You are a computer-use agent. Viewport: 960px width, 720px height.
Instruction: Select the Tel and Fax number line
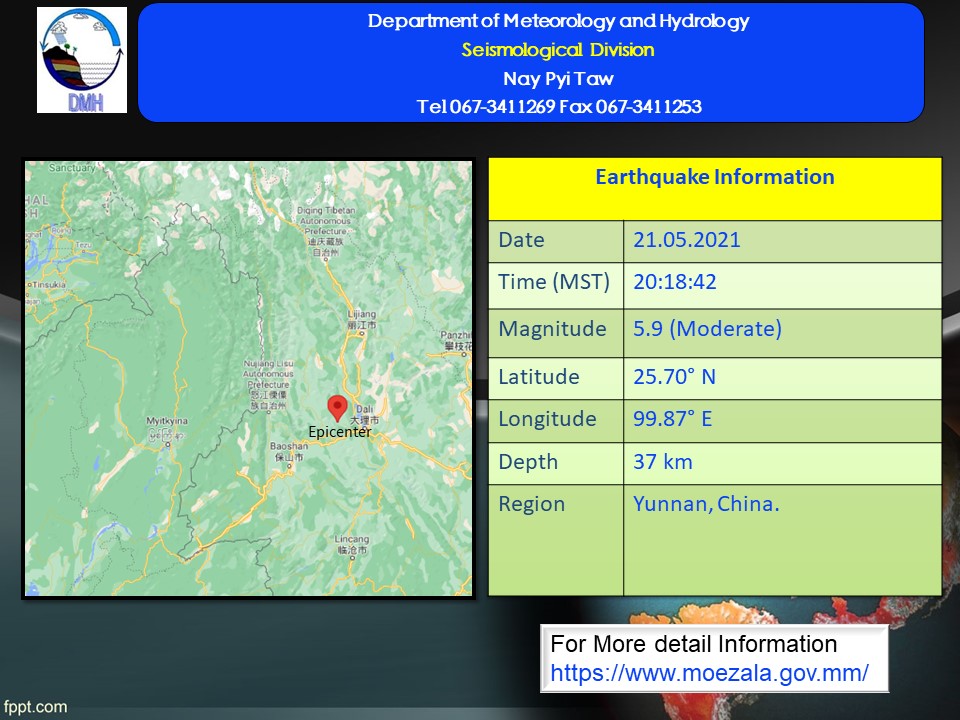pos(559,107)
